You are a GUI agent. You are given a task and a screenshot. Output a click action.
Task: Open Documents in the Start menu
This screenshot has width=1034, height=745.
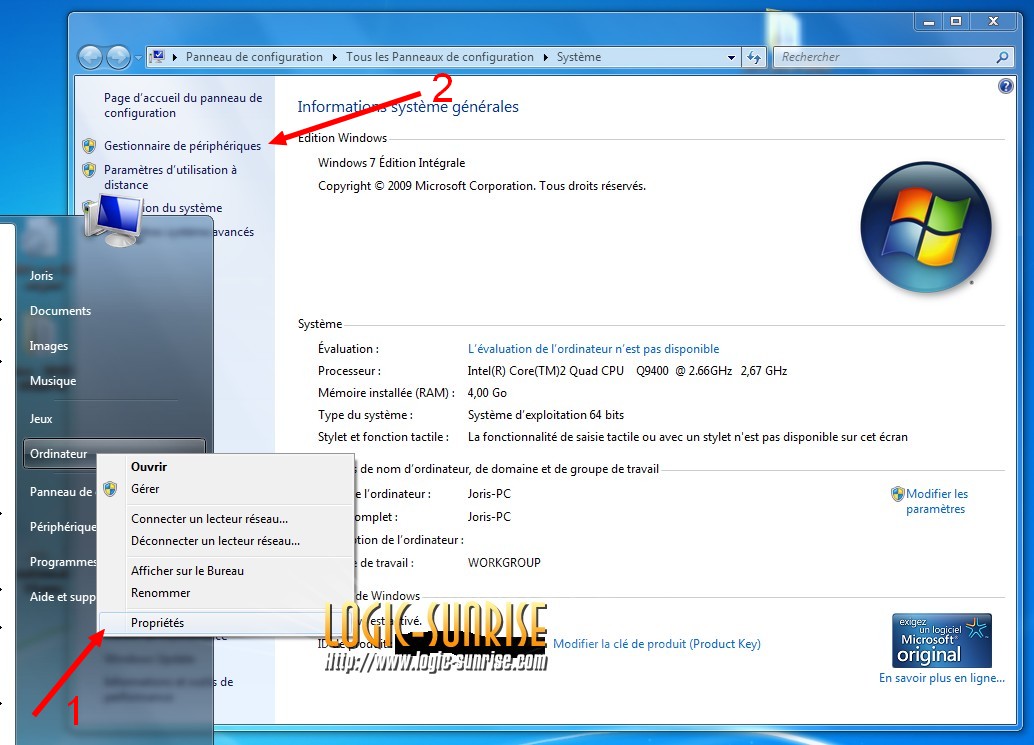tap(60, 311)
